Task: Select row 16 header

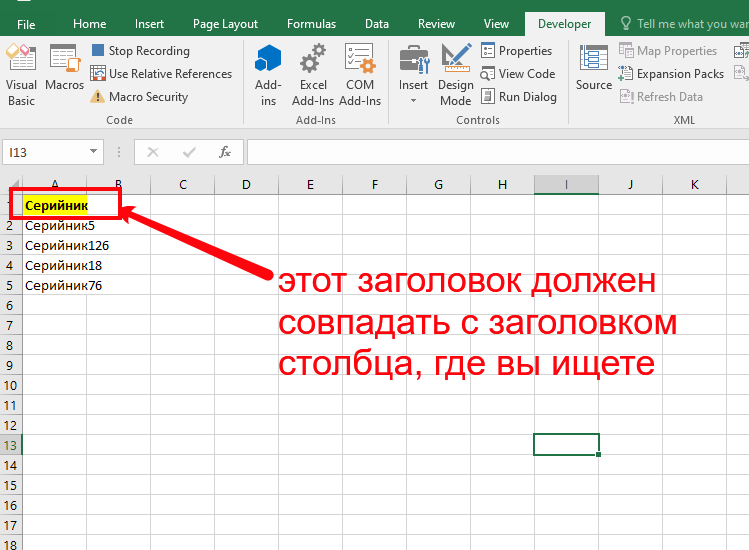Action: tap(11, 505)
